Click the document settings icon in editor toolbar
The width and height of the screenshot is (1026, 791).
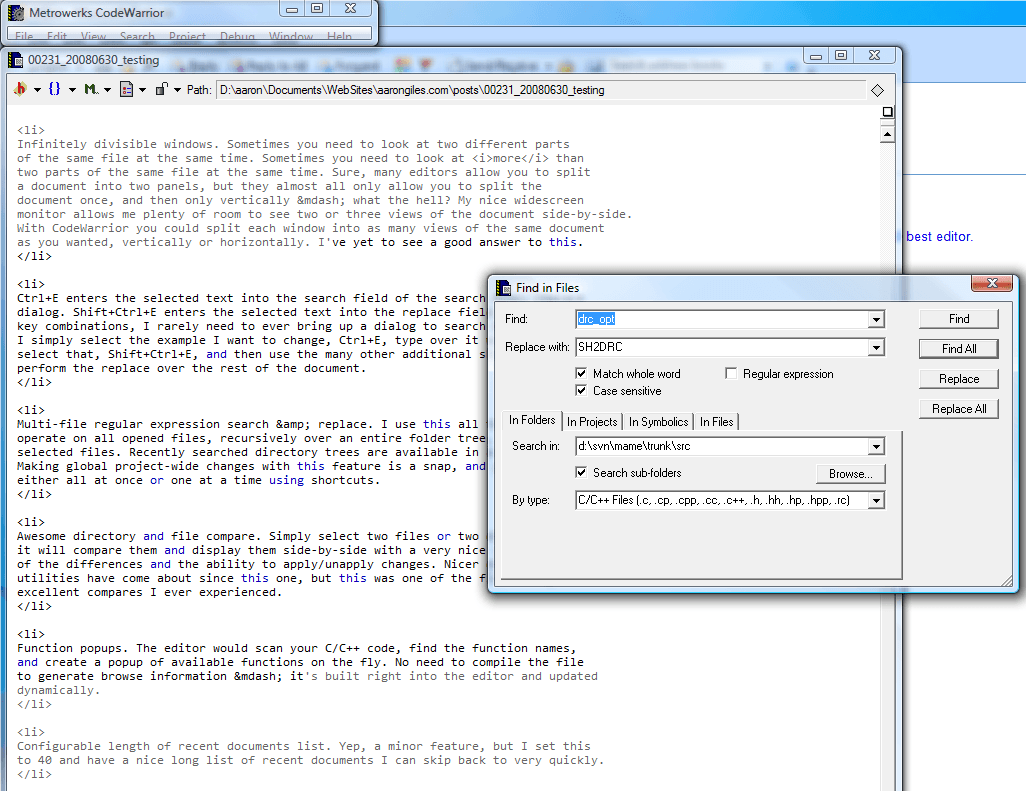coord(126,89)
